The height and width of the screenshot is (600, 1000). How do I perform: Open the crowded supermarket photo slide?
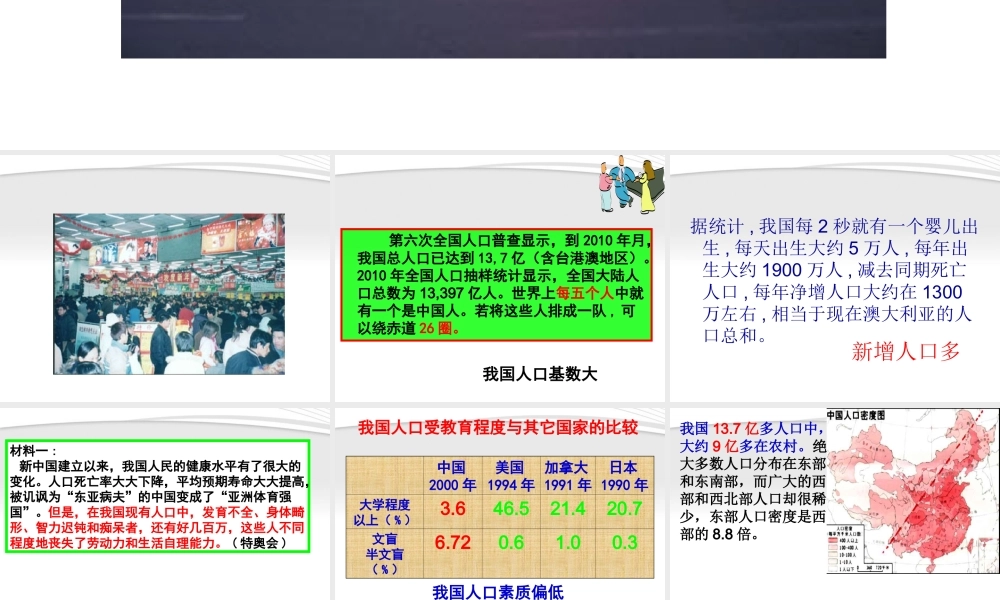[x=165, y=278]
